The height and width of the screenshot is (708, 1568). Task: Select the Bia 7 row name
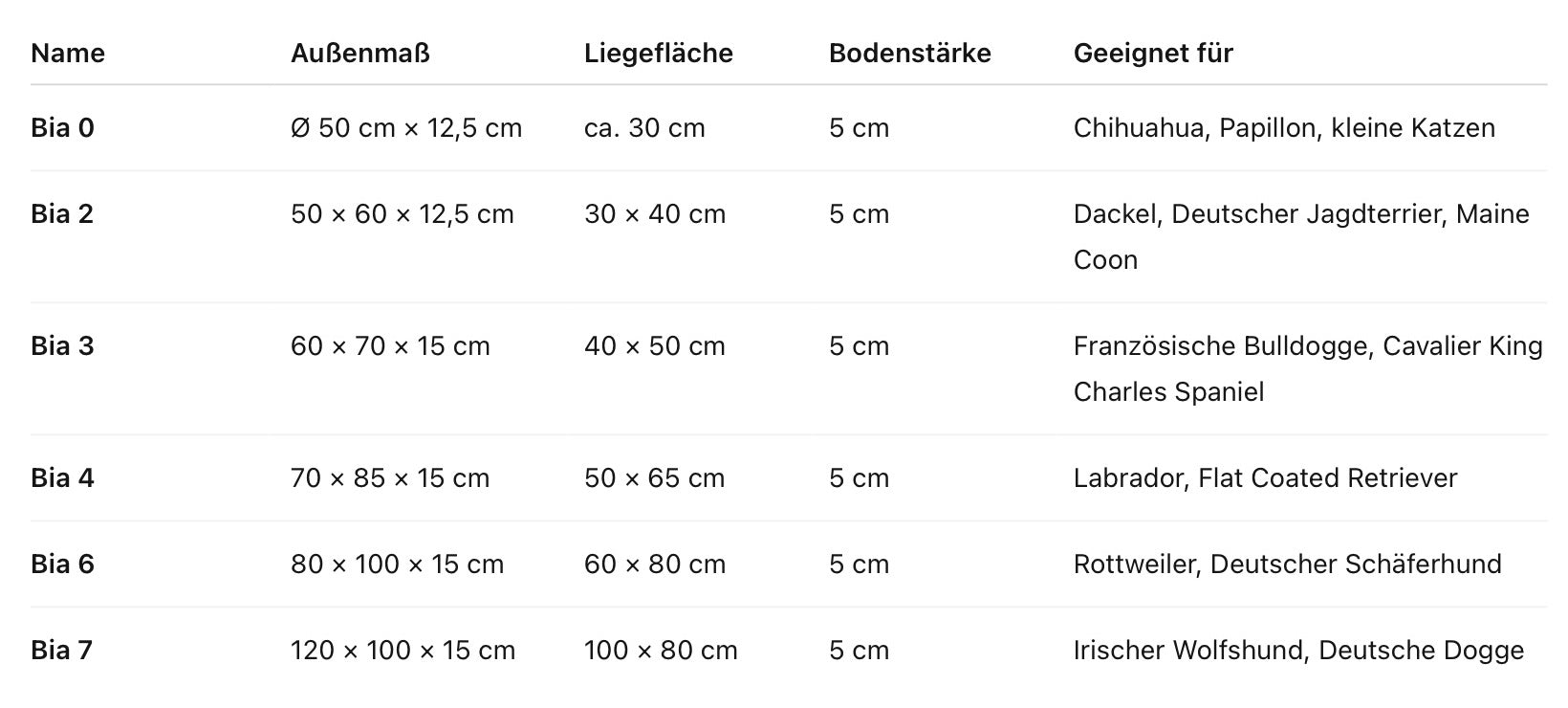point(62,650)
